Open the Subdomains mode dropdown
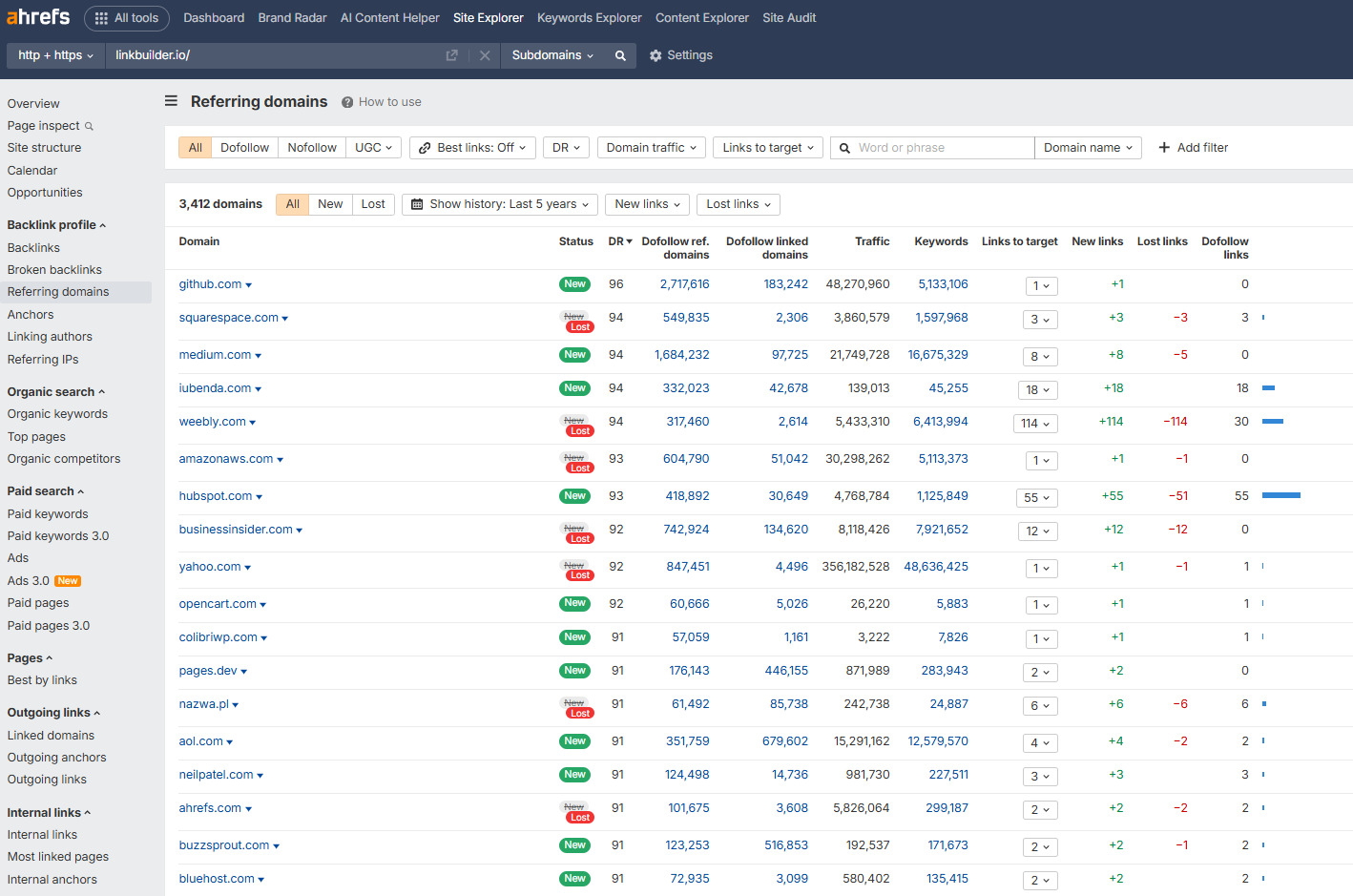 553,55
